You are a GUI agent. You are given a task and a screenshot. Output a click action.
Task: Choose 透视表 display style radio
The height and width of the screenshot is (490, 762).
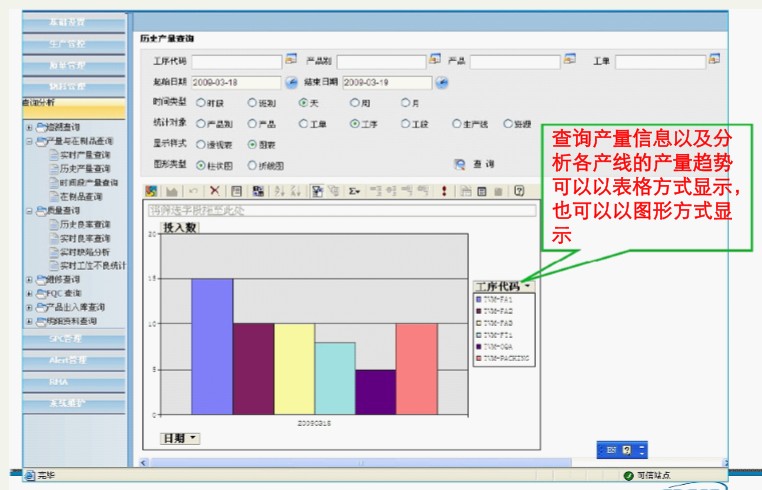pyautogui.click(x=201, y=144)
